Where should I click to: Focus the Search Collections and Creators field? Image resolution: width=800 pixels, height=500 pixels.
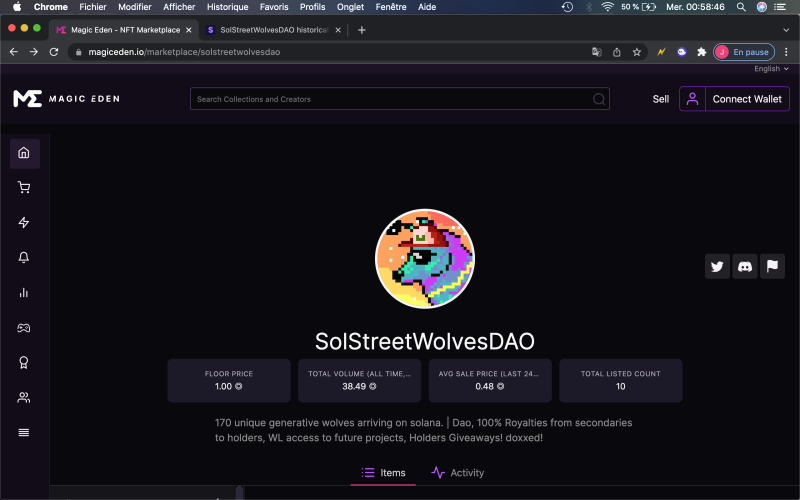coord(399,99)
